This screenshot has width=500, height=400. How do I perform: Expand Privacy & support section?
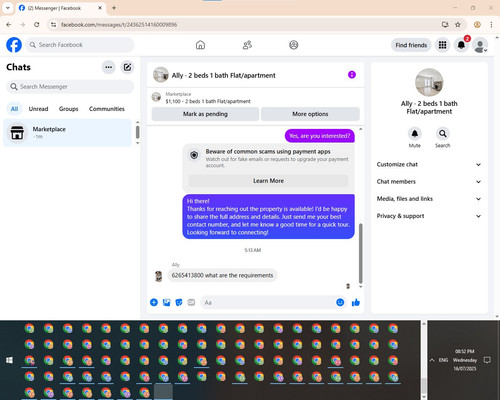[429, 216]
